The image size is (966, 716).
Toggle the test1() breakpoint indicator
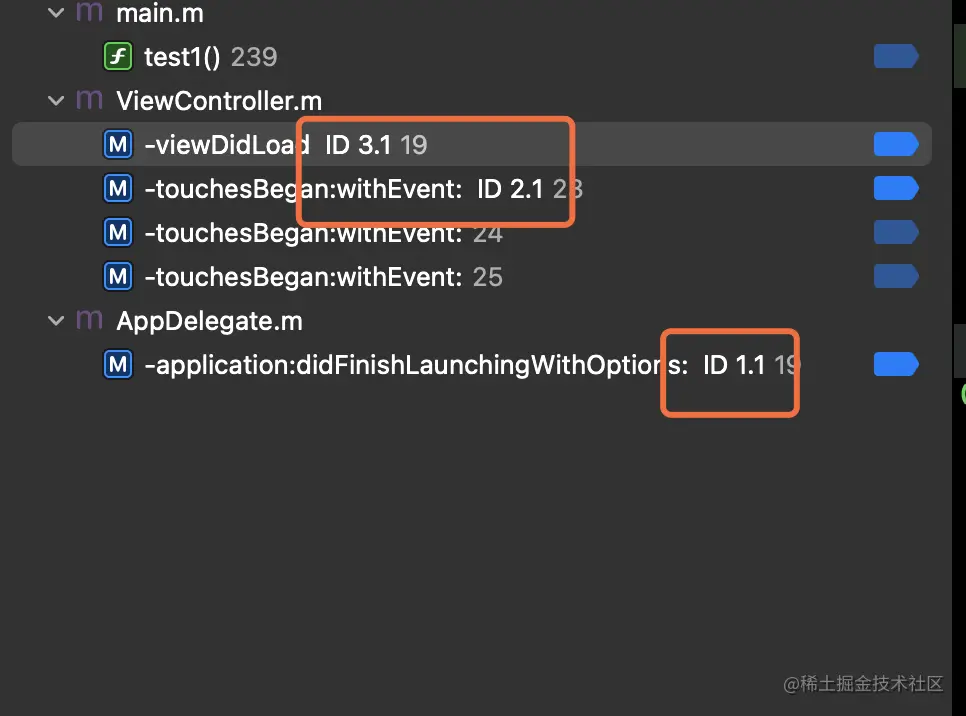pos(896,57)
